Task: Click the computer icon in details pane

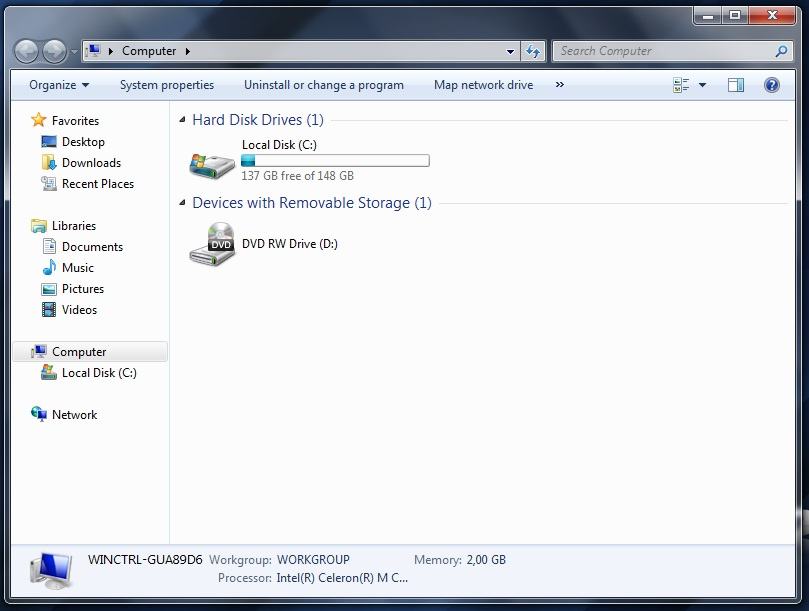Action: click(51, 571)
